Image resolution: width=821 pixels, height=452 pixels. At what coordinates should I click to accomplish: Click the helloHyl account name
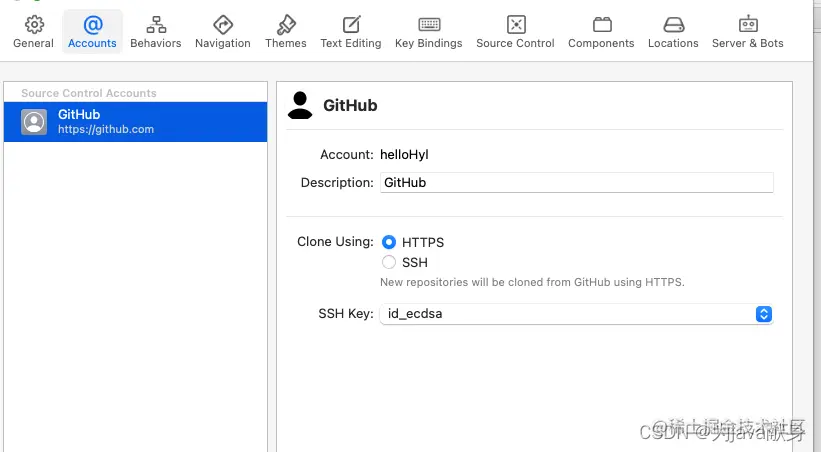tap(404, 155)
